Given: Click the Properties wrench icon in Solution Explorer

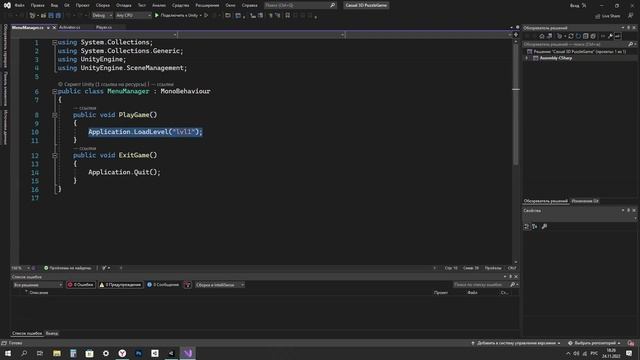Looking at the screenshot, I should tap(610, 36).
